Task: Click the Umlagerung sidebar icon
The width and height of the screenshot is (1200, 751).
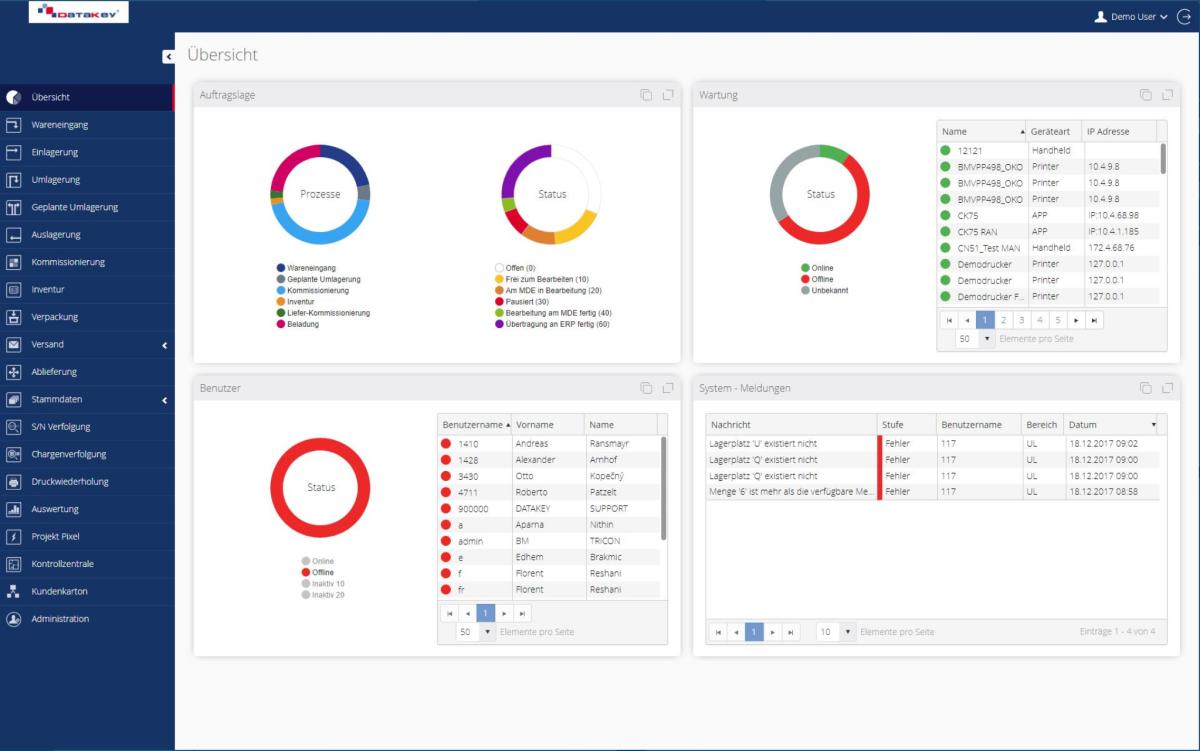Action: tap(14, 180)
